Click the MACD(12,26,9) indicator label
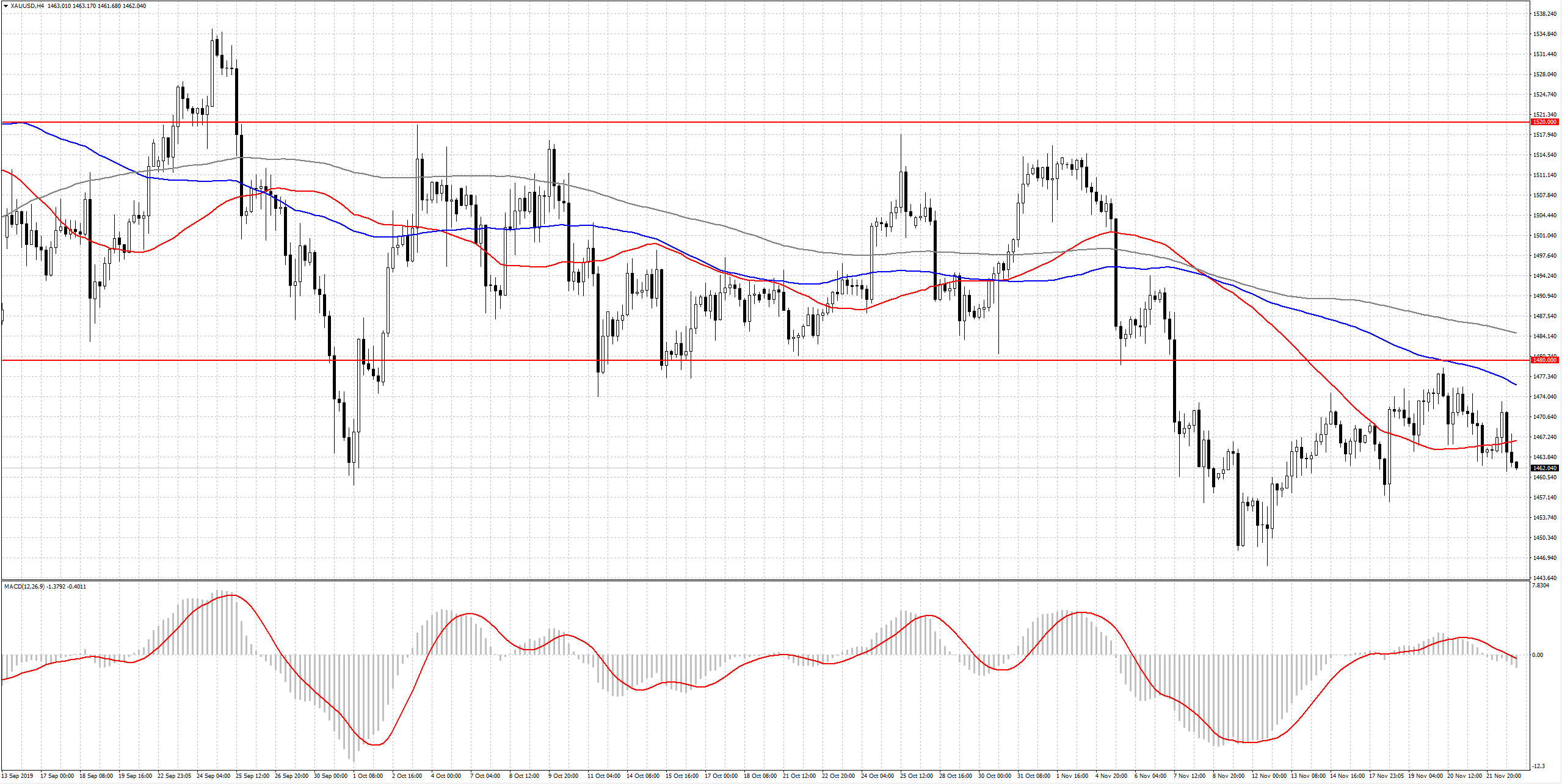The height and width of the screenshot is (784, 1562). click(x=24, y=587)
